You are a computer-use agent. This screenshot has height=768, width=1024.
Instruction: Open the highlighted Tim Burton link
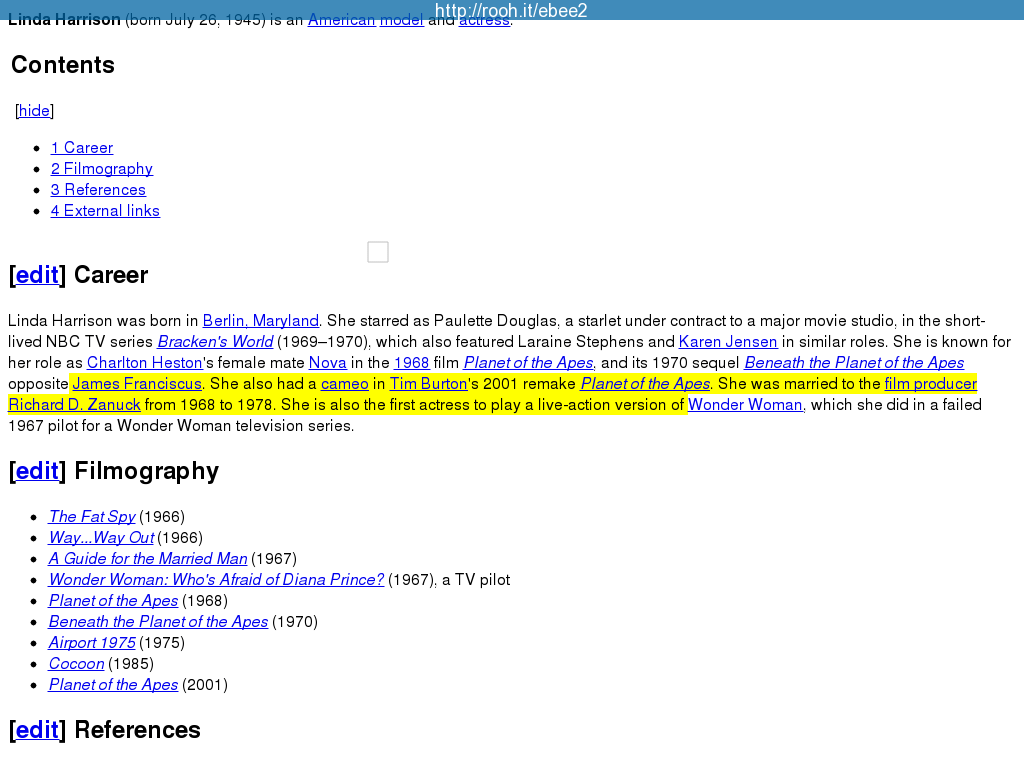(428, 384)
